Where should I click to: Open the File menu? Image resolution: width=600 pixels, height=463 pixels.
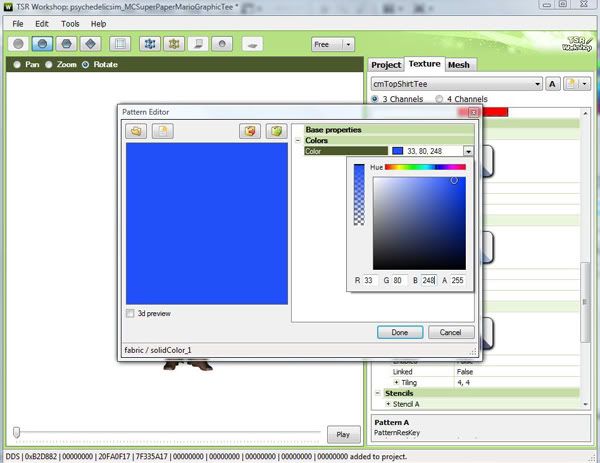click(18, 24)
